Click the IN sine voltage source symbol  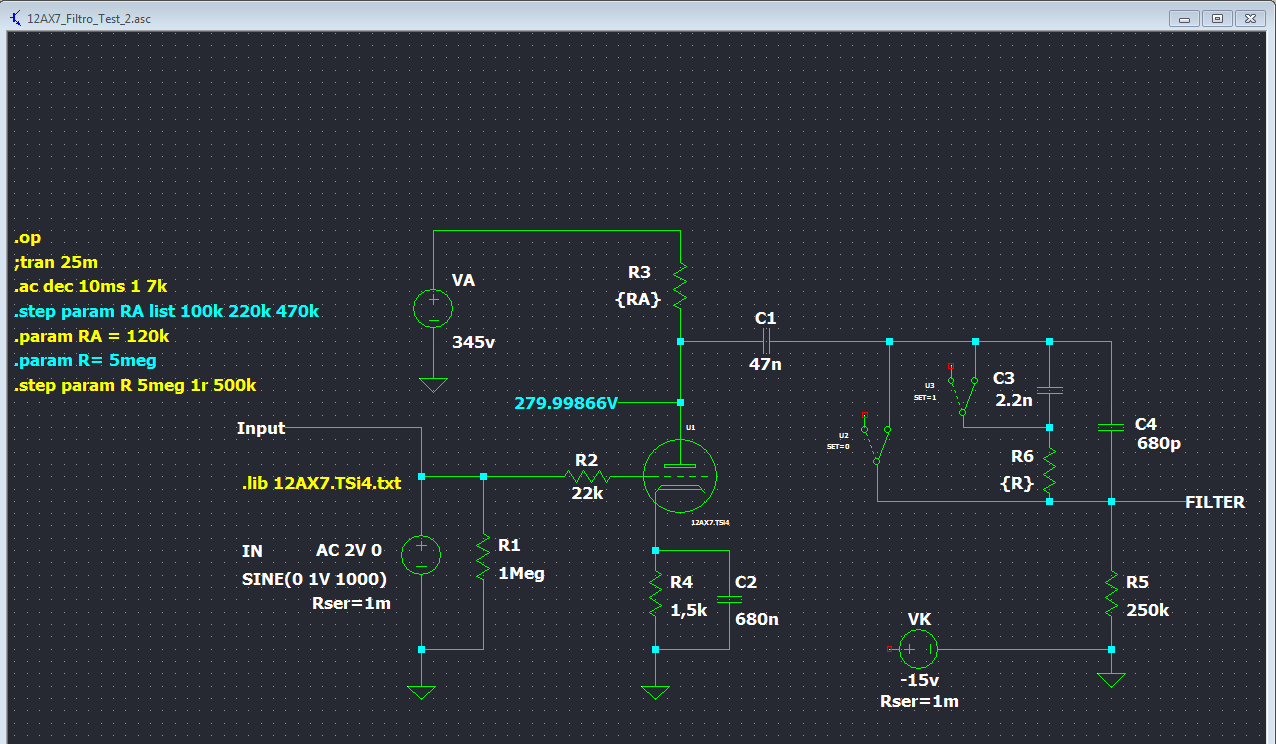[x=421, y=553]
